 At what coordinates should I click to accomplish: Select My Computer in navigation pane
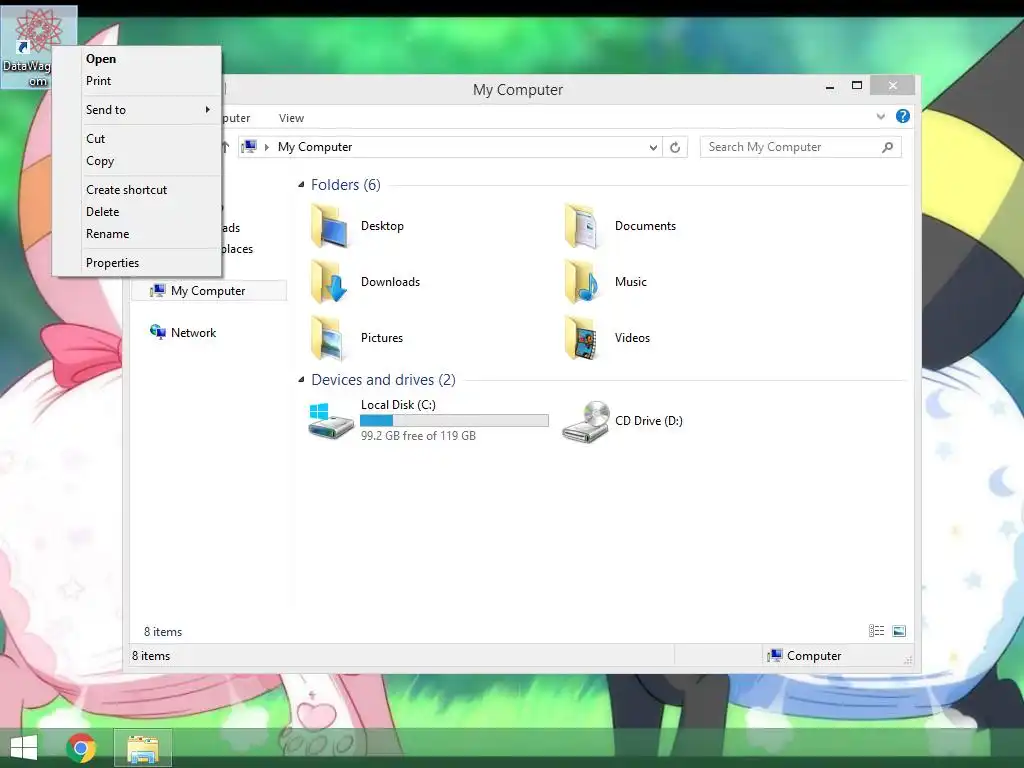(x=209, y=291)
